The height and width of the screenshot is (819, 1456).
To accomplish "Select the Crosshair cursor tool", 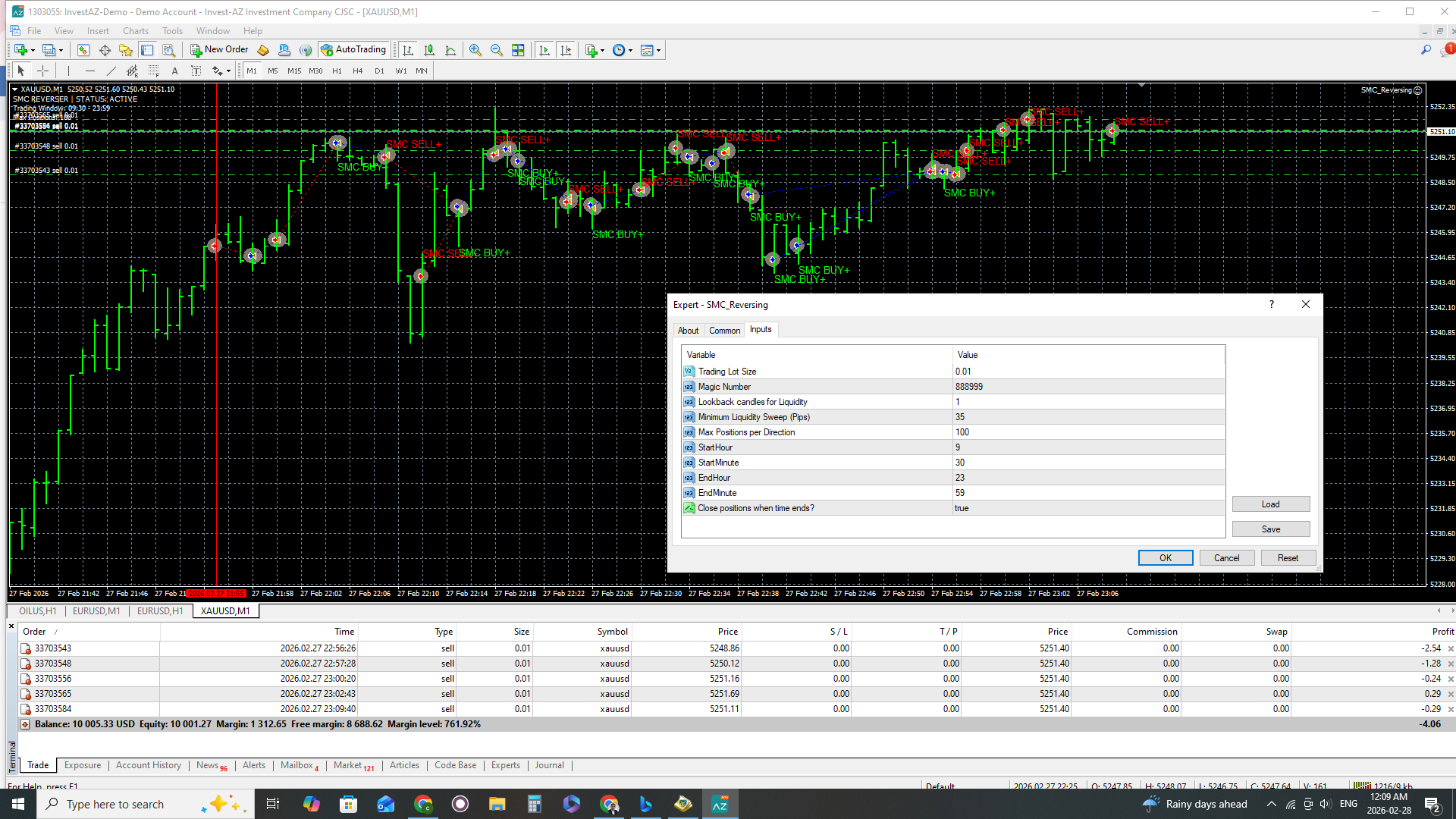I will (43, 71).
